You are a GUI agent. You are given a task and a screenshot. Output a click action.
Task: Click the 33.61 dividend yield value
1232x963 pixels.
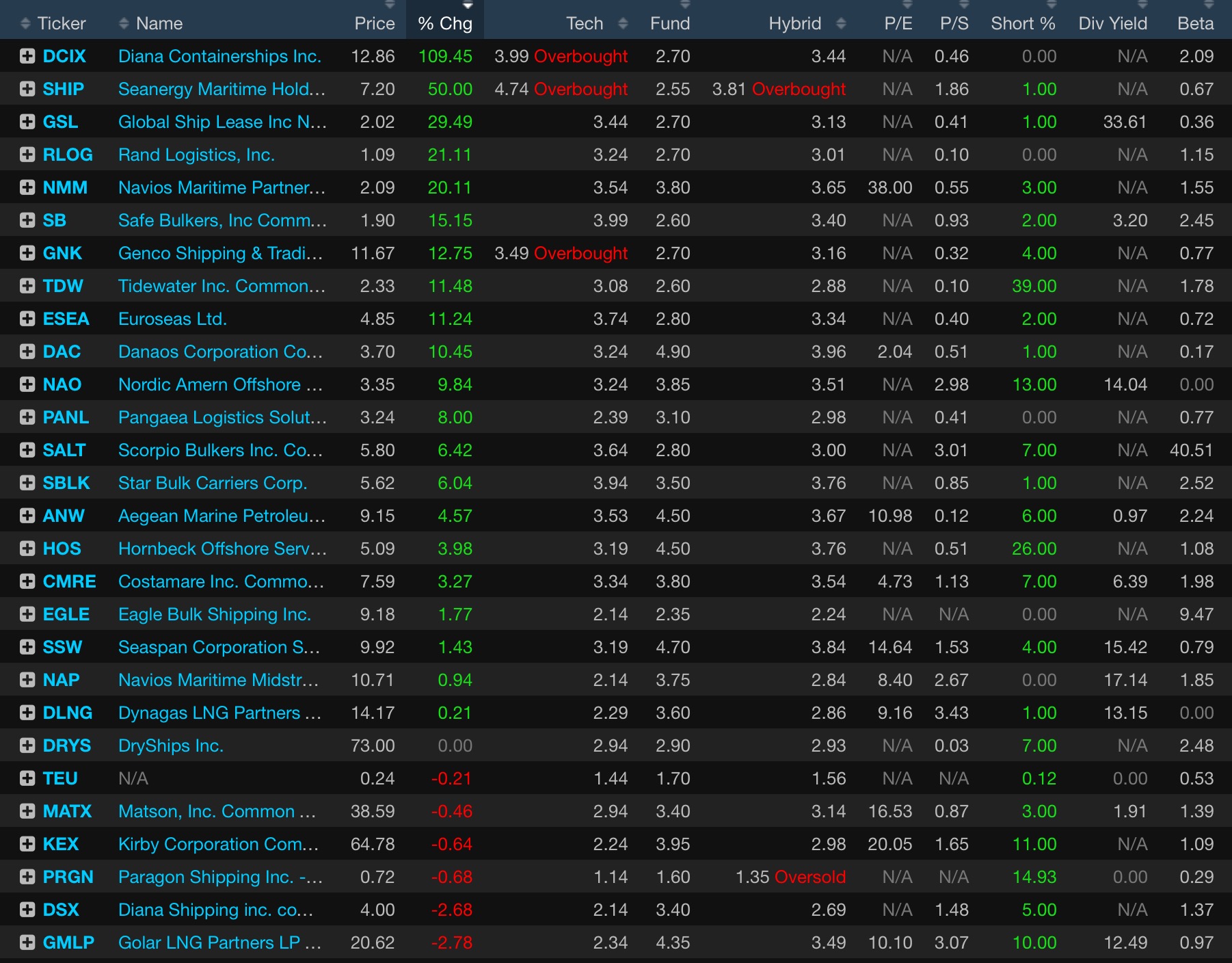1125,122
